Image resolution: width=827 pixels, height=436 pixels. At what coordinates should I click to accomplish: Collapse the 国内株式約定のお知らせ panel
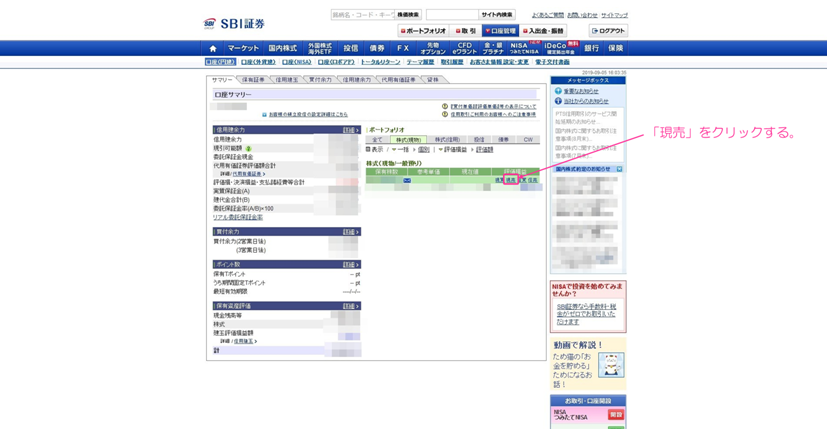click(619, 169)
